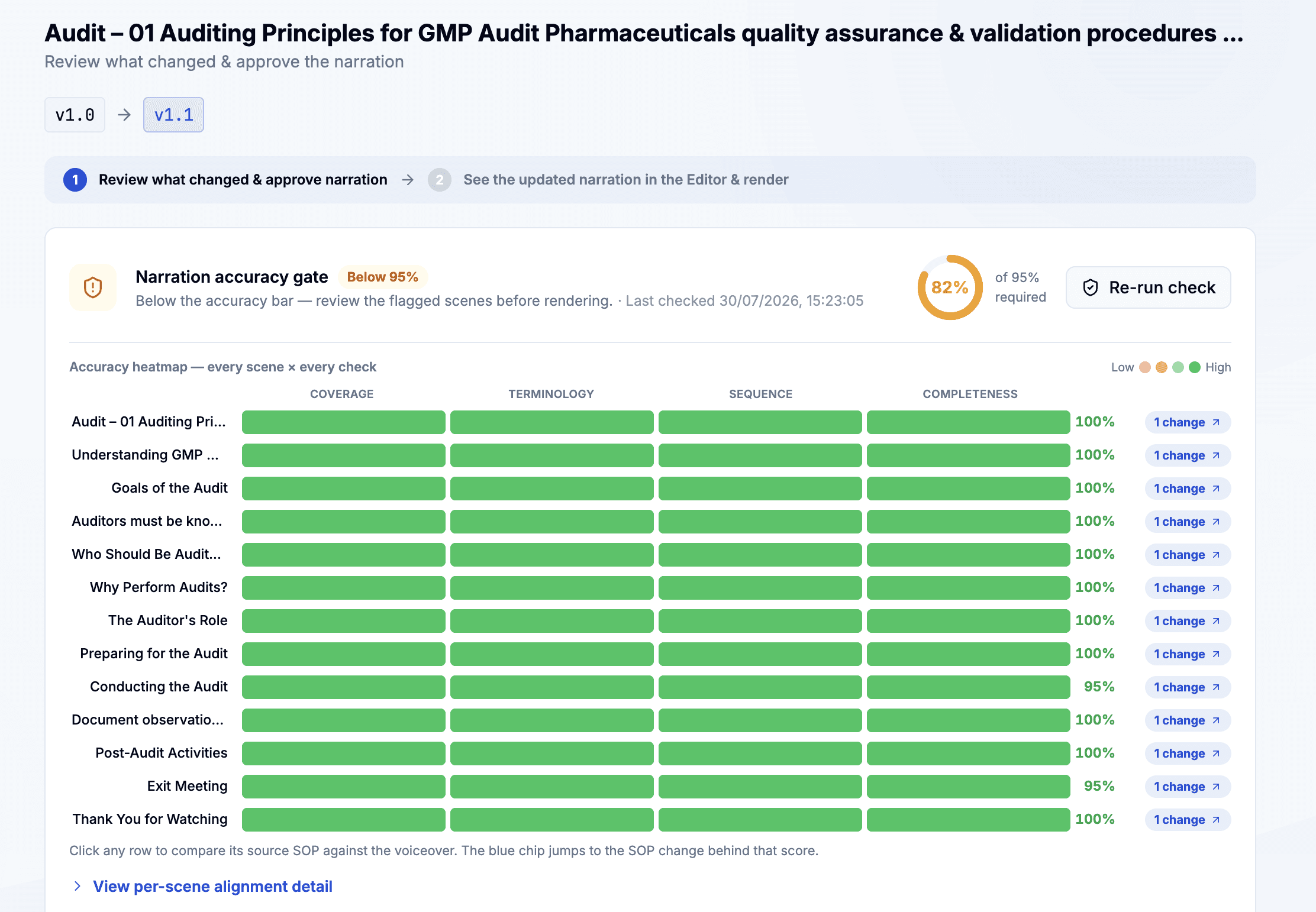The width and height of the screenshot is (1316, 912).
Task: Click the chevron beside per-scene alignment detail
Action: coord(78,886)
